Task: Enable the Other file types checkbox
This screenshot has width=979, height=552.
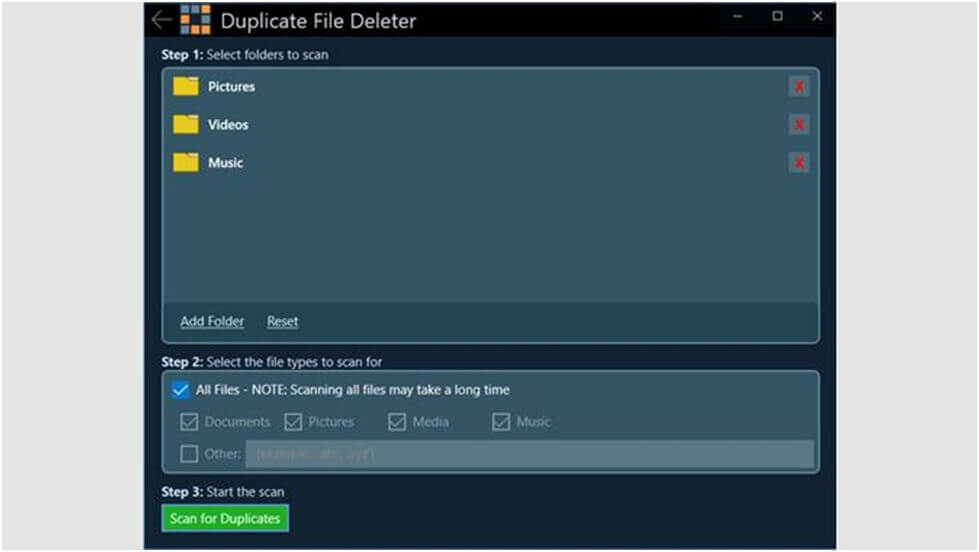Action: 189,454
